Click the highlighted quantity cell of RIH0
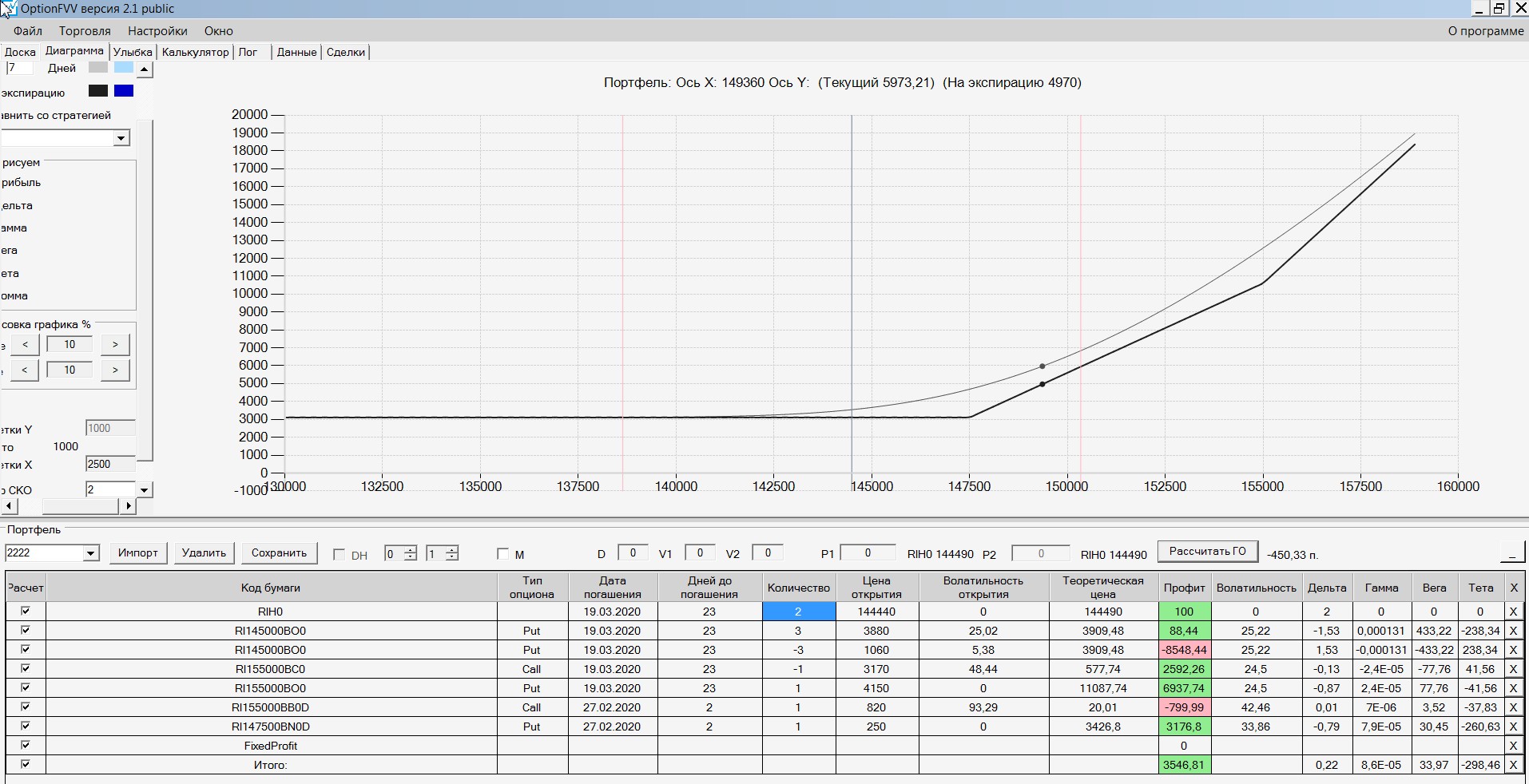The height and width of the screenshot is (784, 1529). [x=799, y=612]
